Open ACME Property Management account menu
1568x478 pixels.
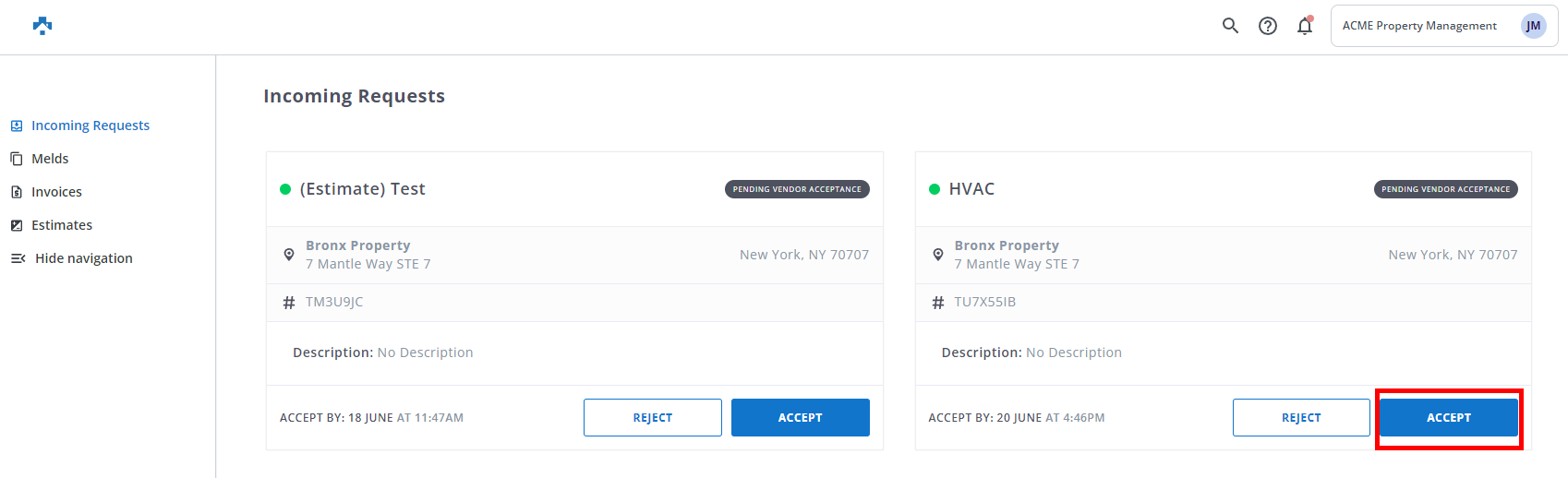pyautogui.click(x=1419, y=26)
